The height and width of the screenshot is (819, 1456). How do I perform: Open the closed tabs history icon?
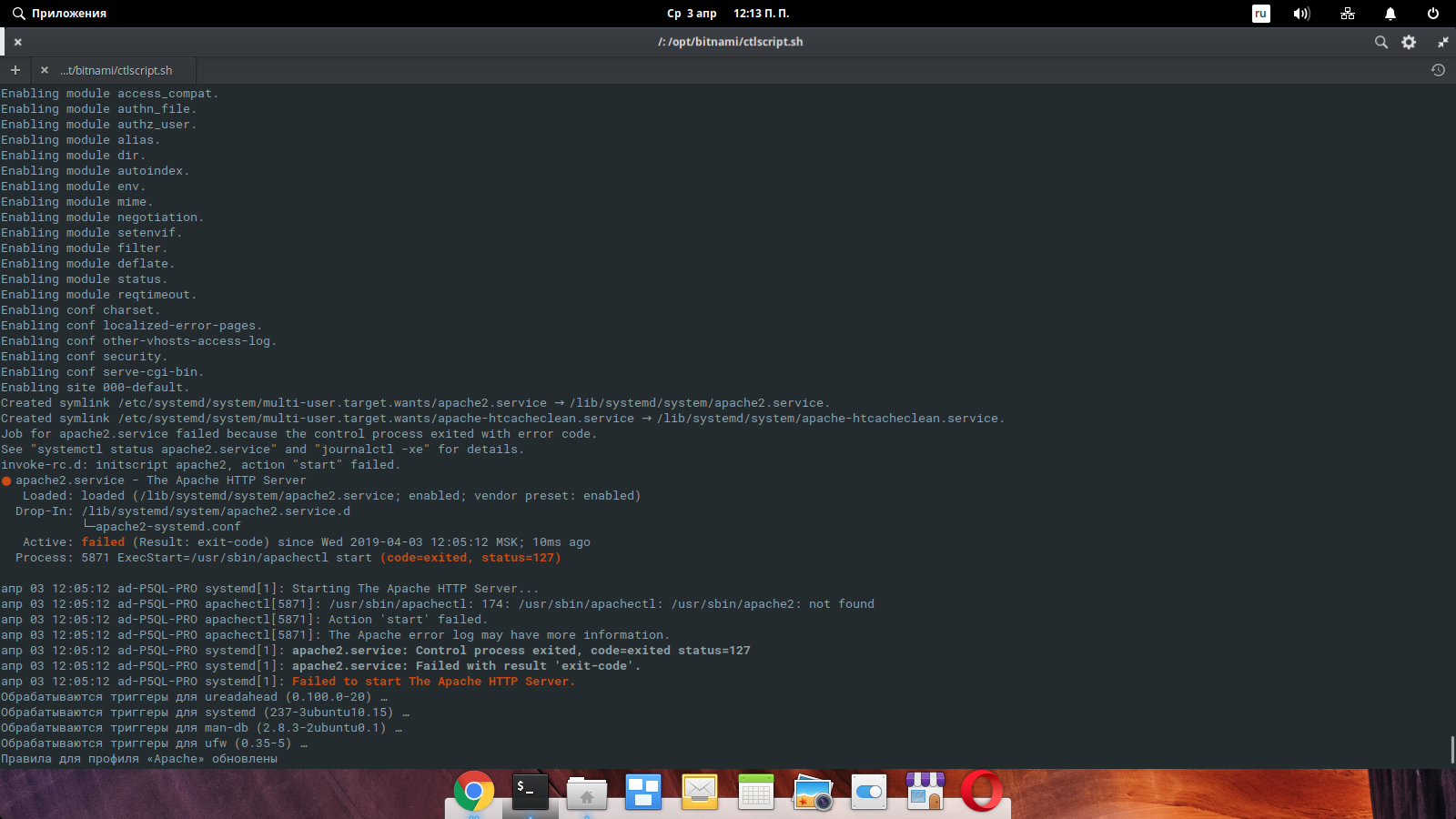click(1438, 70)
